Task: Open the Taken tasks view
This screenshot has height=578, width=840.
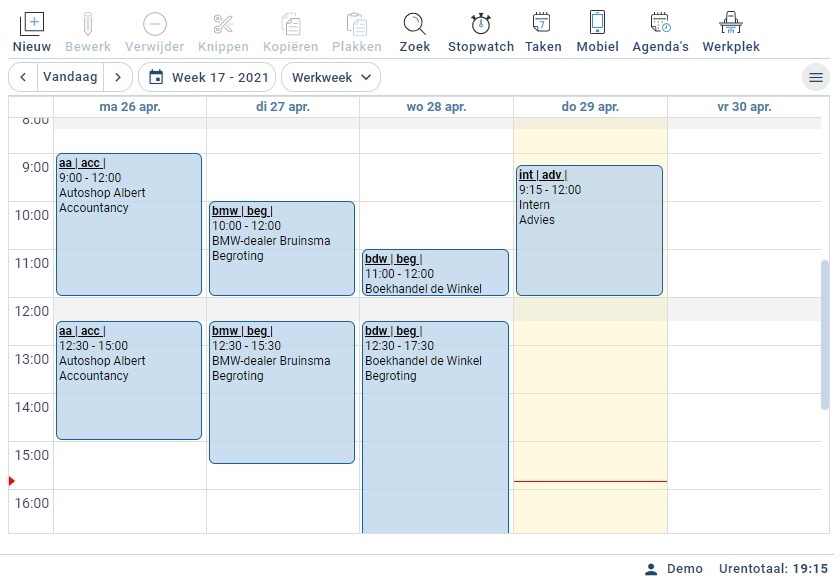Action: (542, 25)
